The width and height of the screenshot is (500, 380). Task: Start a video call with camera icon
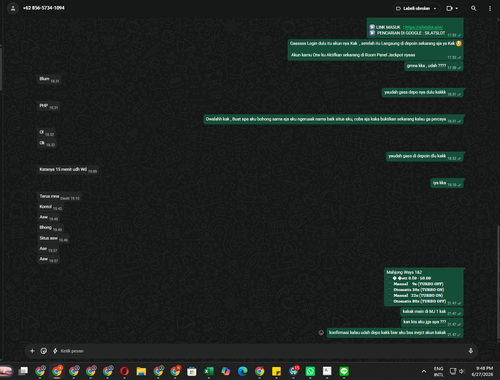point(449,8)
